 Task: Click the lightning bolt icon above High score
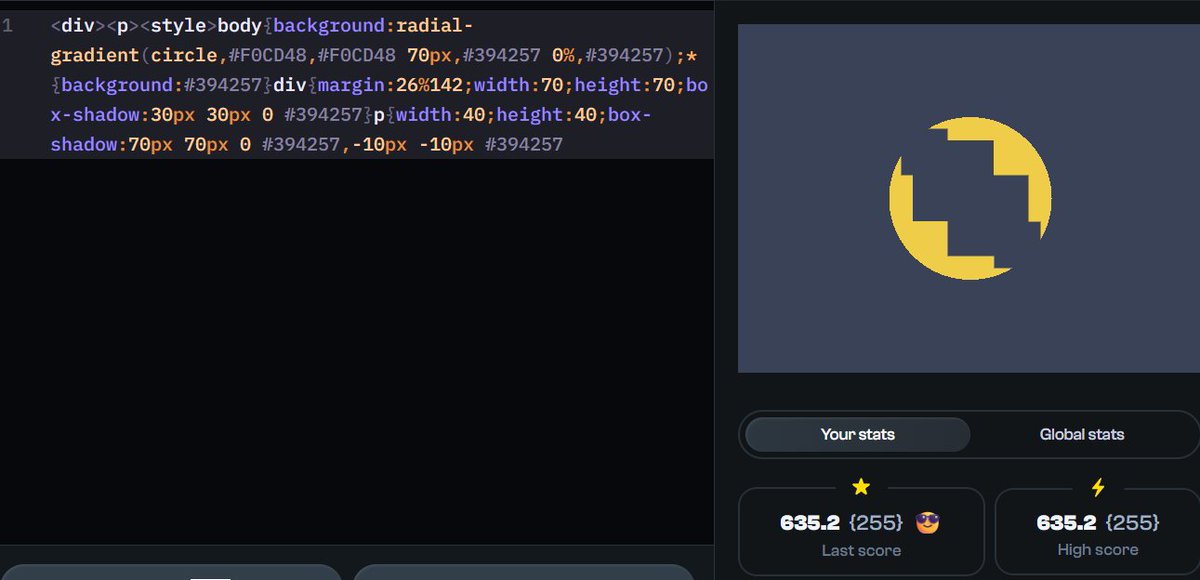pos(1098,488)
